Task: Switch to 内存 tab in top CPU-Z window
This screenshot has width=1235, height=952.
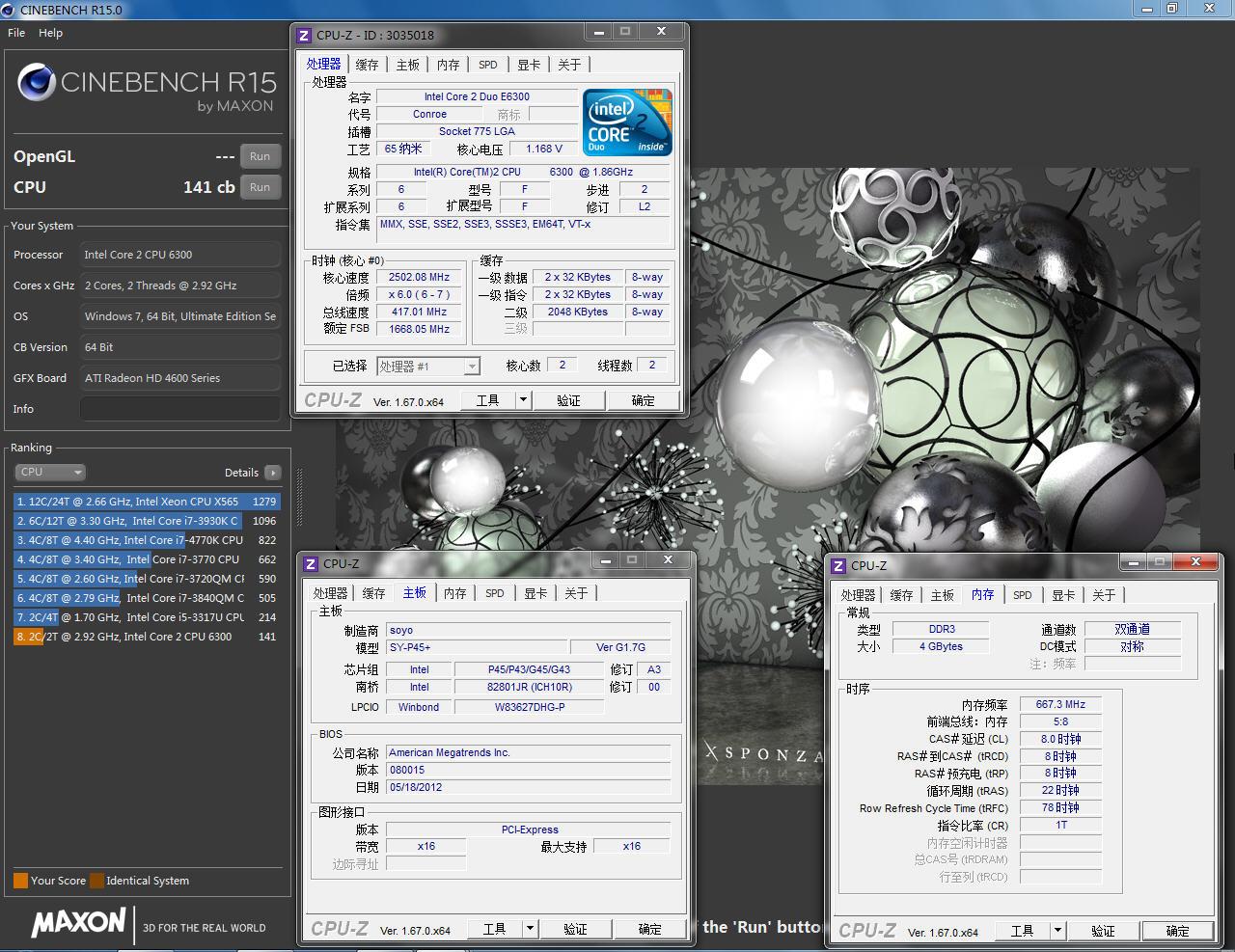Action: 449,65
